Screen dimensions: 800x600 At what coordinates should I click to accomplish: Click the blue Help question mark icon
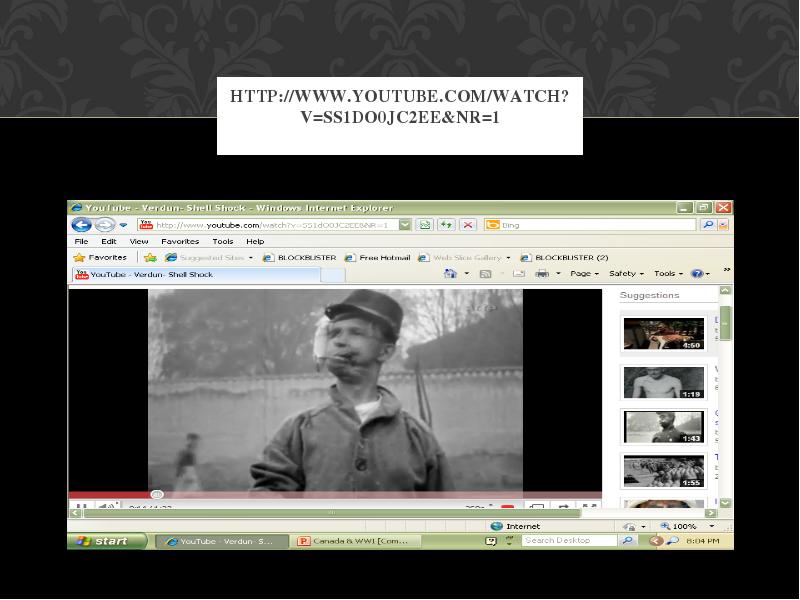tap(697, 274)
